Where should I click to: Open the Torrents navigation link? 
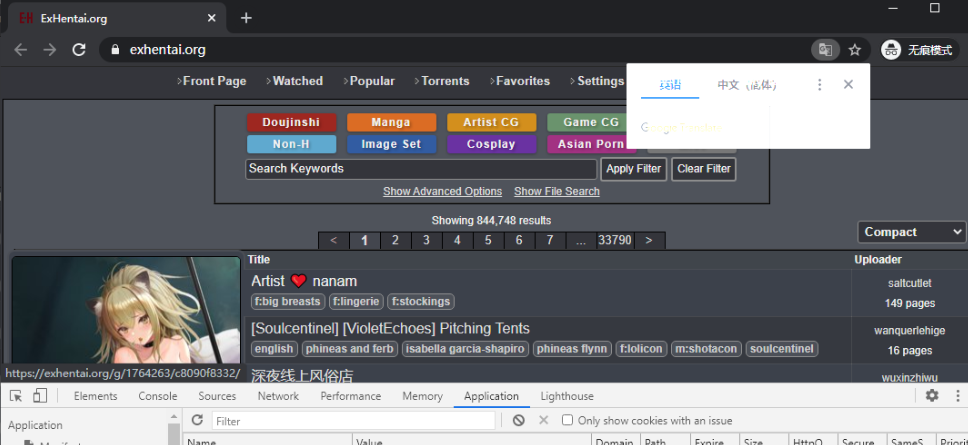click(442, 81)
